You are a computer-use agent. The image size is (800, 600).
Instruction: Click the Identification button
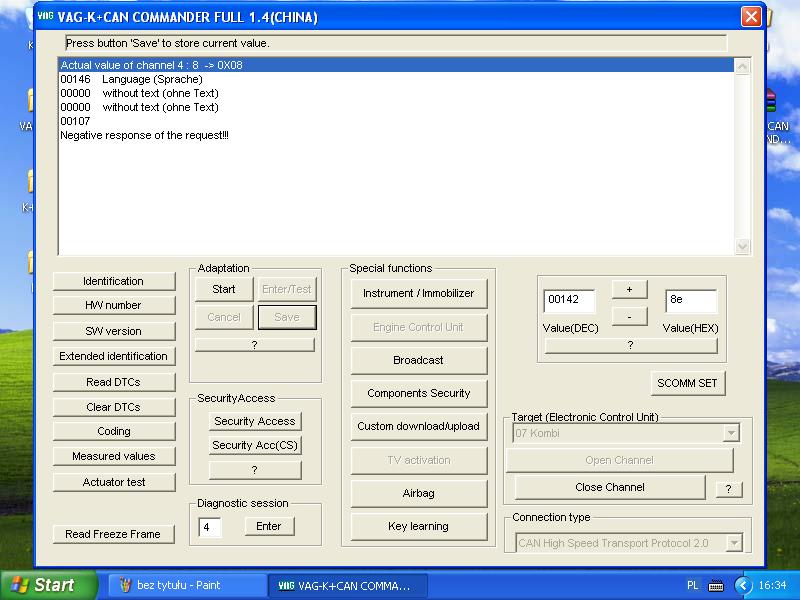[x=114, y=281]
